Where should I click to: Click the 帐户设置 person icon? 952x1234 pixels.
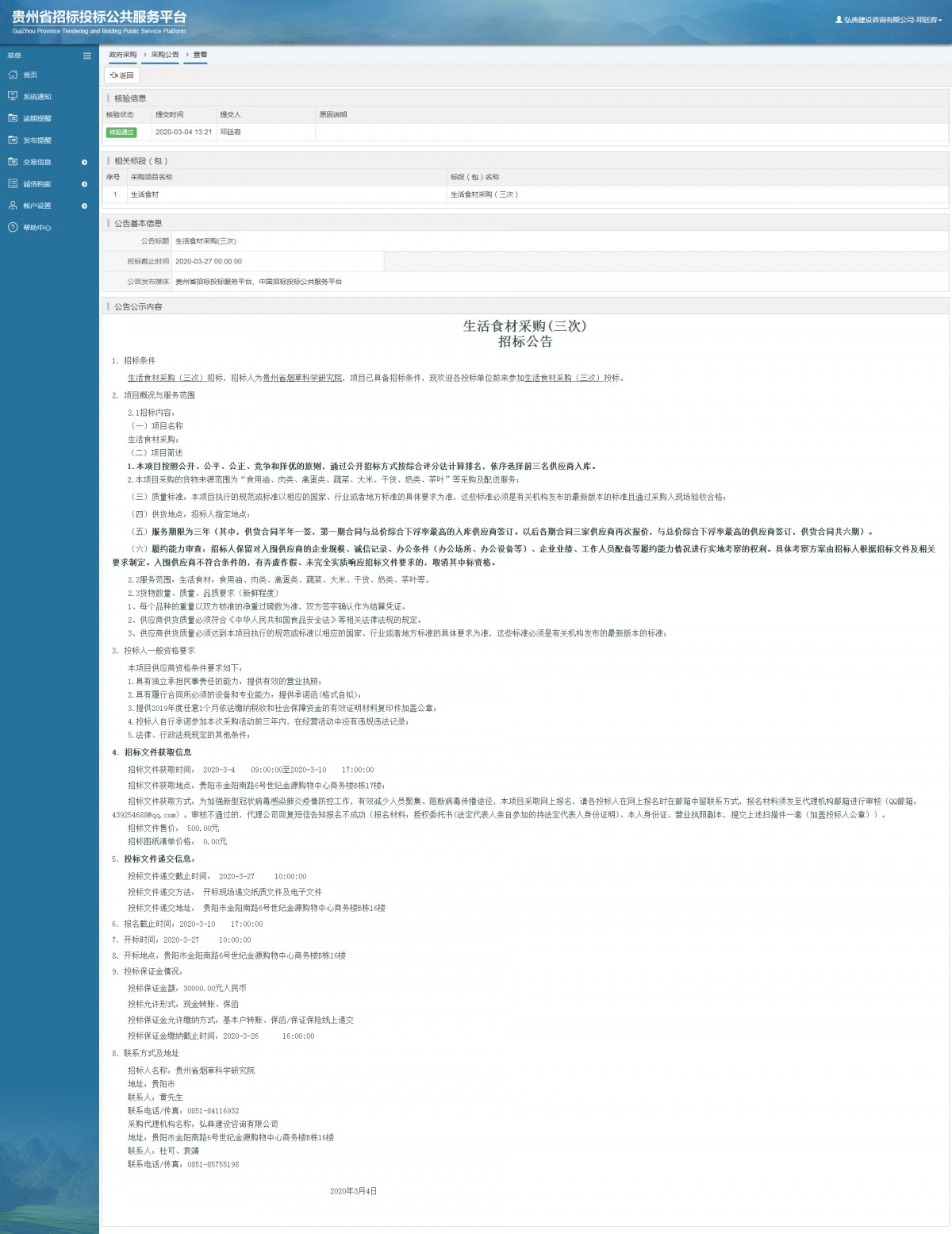pos(13,206)
